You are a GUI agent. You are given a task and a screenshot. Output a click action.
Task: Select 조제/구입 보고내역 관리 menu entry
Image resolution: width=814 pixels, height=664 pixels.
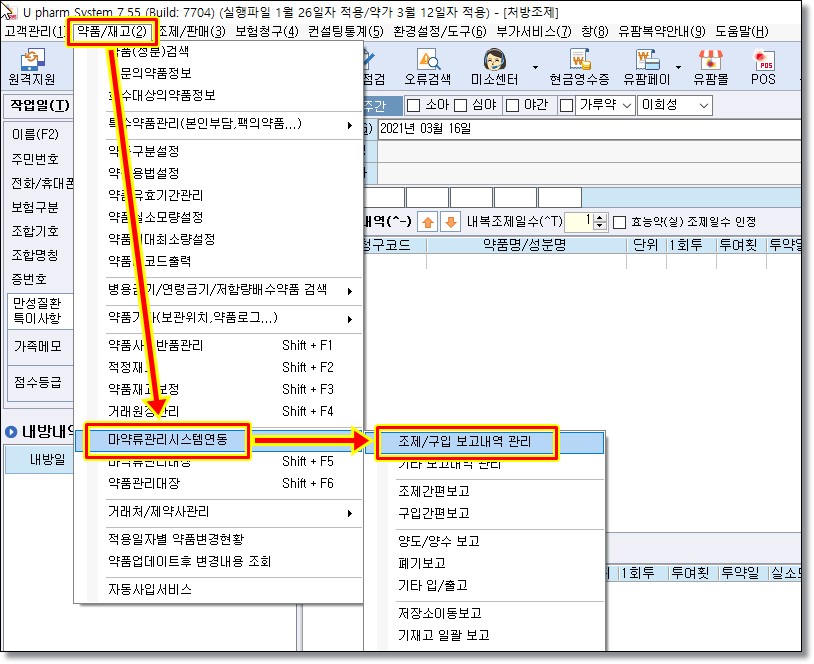tap(465, 441)
